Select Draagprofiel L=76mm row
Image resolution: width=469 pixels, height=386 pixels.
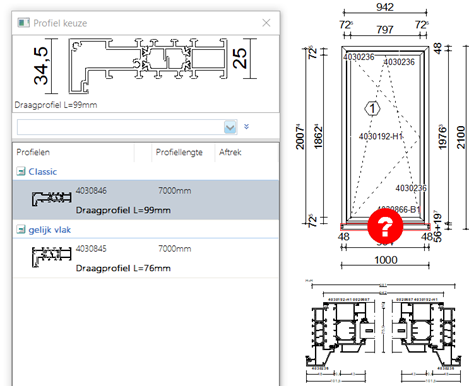[x=146, y=258]
